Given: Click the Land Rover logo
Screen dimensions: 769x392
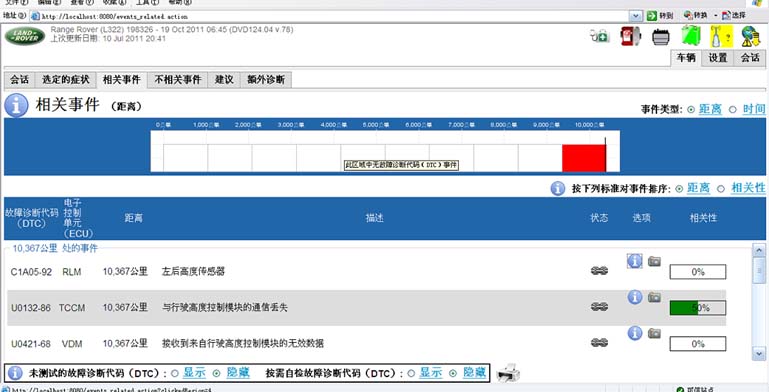Looking at the screenshot, I should pos(25,36).
